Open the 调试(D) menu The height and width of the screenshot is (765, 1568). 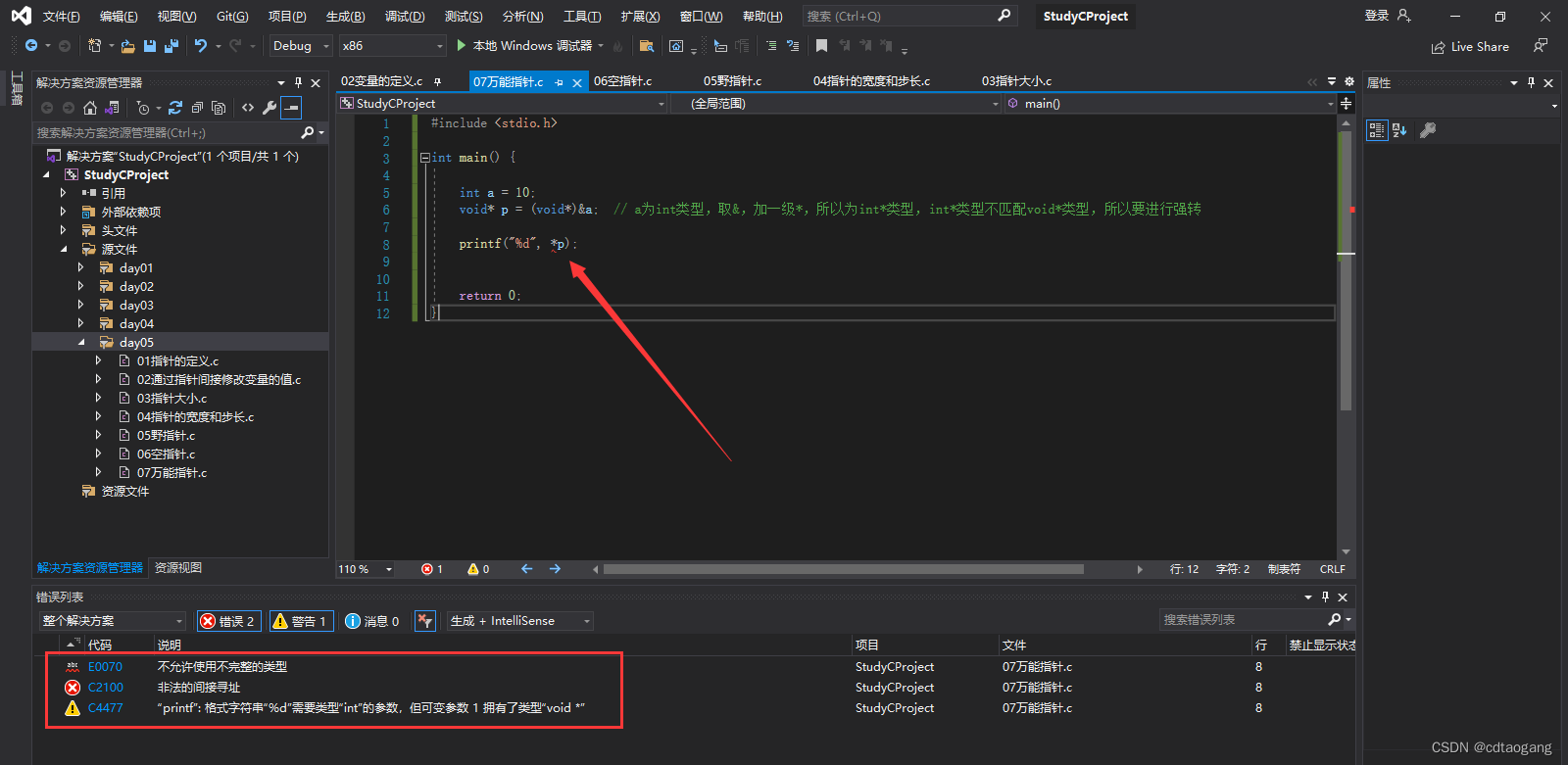click(405, 17)
